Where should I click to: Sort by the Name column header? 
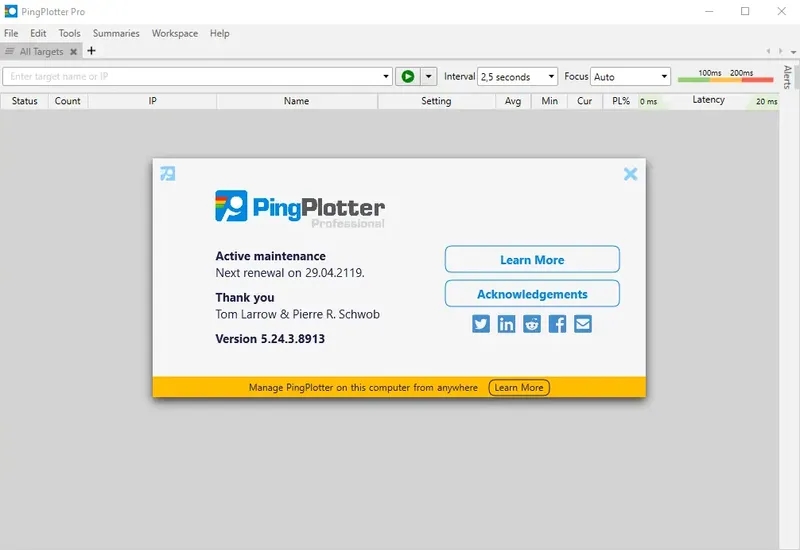click(296, 101)
